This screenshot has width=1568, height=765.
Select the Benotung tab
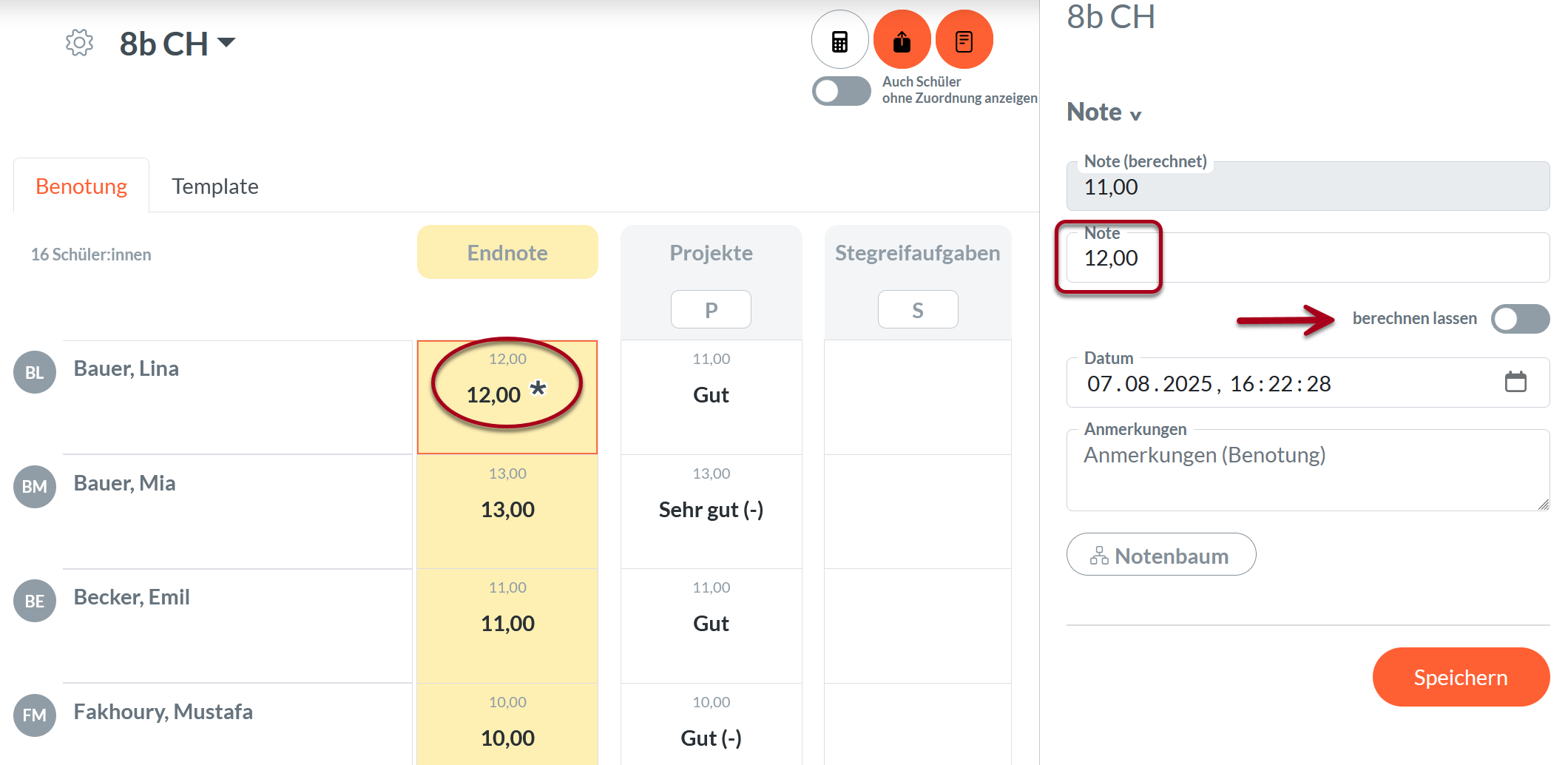(81, 186)
